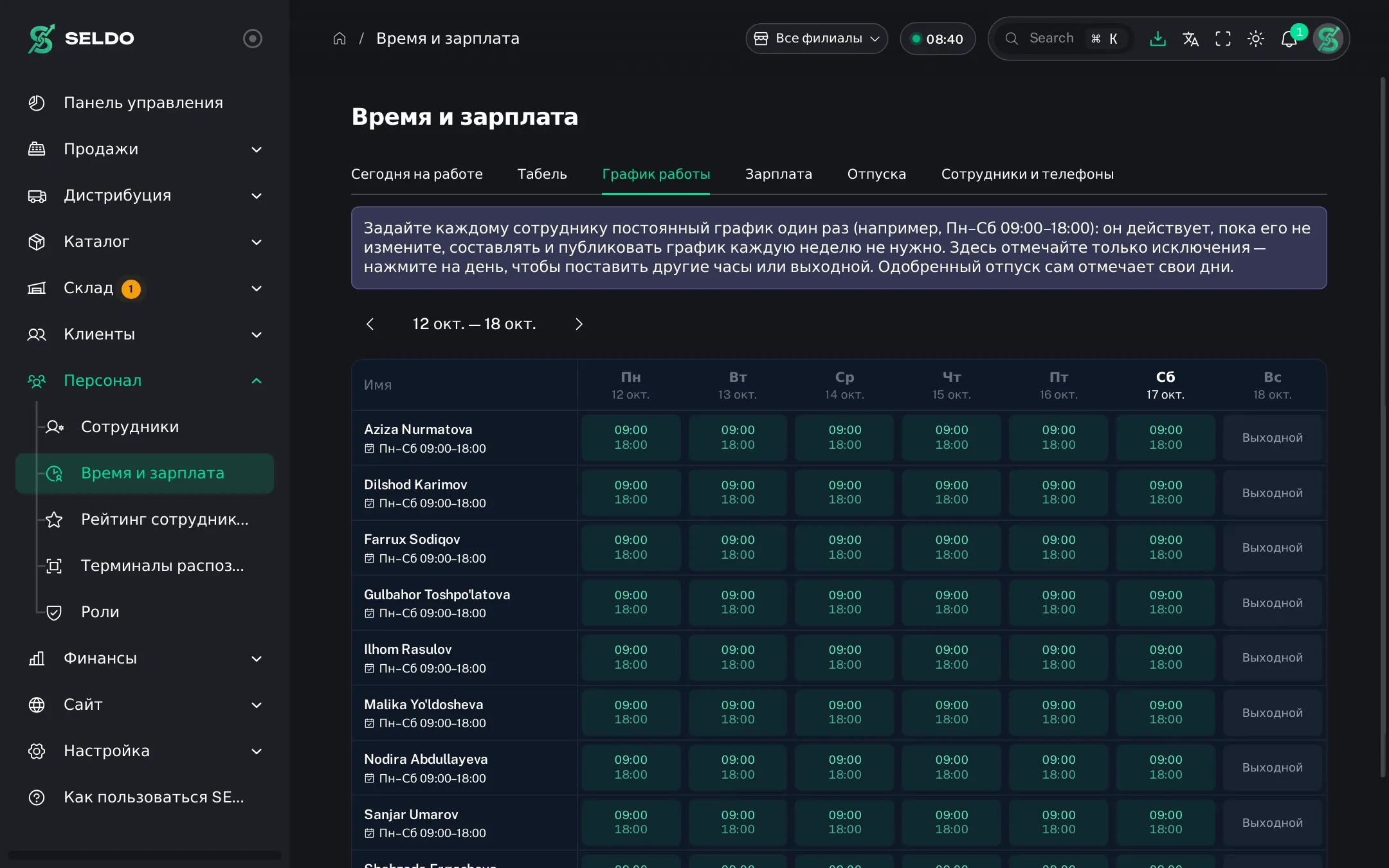Image resolution: width=1389 pixels, height=868 pixels.
Task: Click the page vertical scrollbar
Action: click(1383, 428)
